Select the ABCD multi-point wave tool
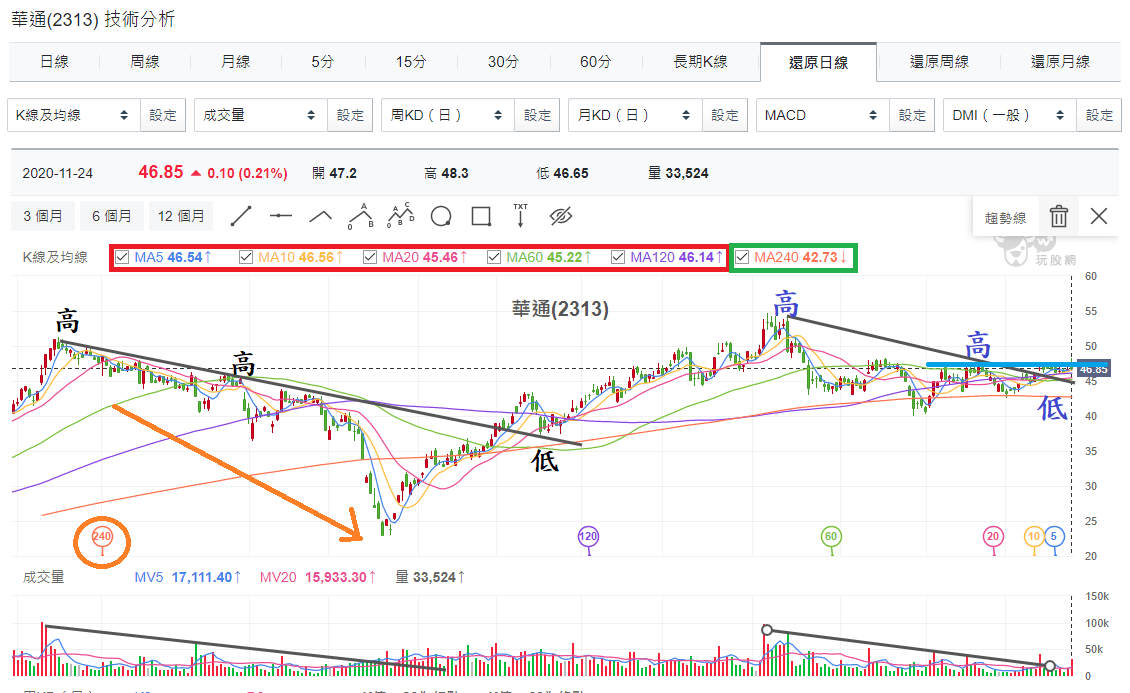This screenshot has height=693, width=1130. tap(401, 216)
